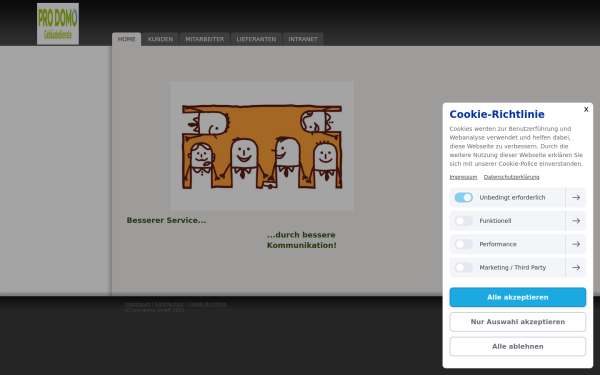Screen dimensions: 600x375
Task: Click the Funktionell label text
Action: click(x=495, y=221)
